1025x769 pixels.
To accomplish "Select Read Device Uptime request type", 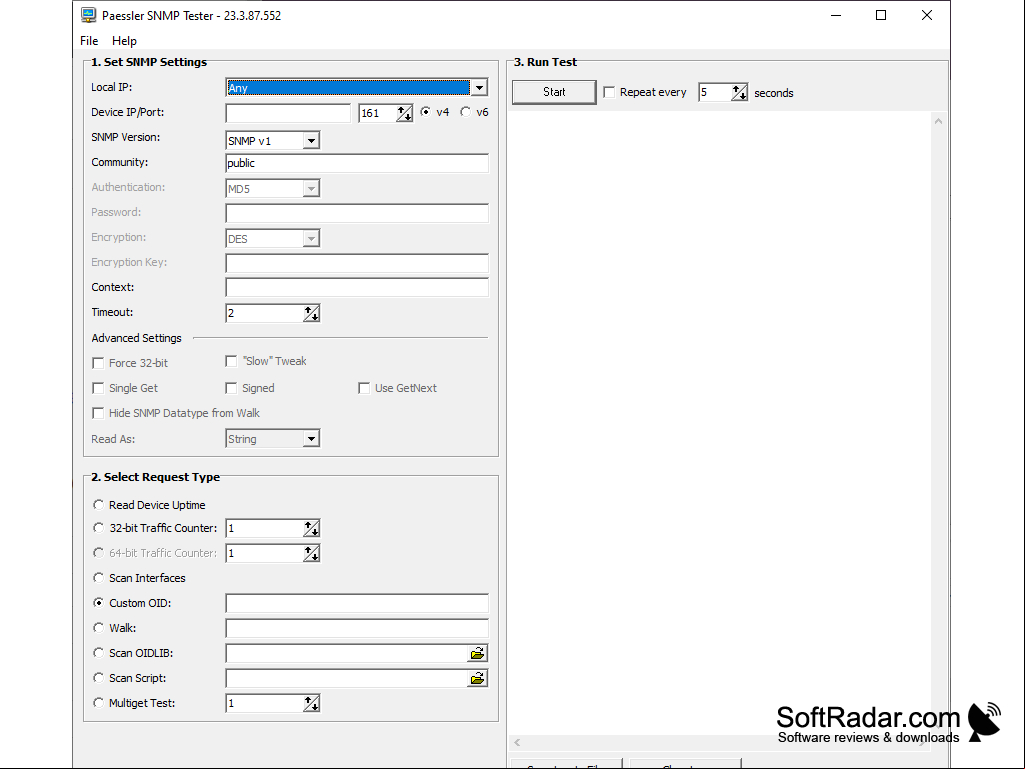I will coord(98,504).
